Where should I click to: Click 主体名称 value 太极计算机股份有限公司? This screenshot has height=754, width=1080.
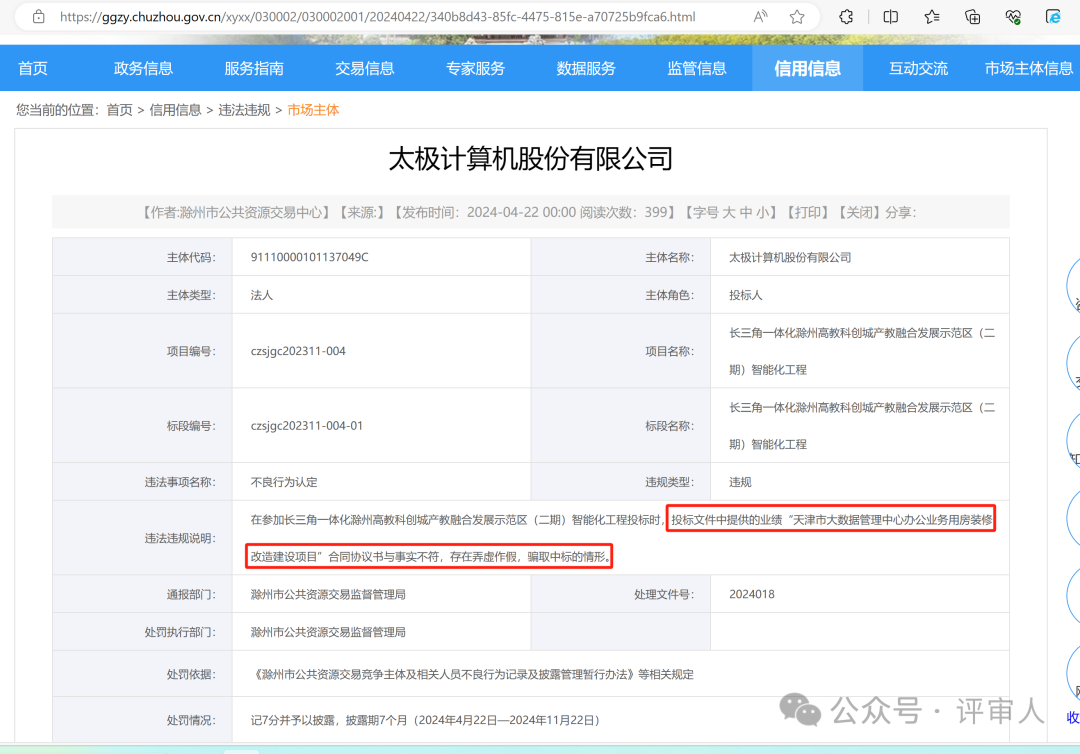(790, 257)
